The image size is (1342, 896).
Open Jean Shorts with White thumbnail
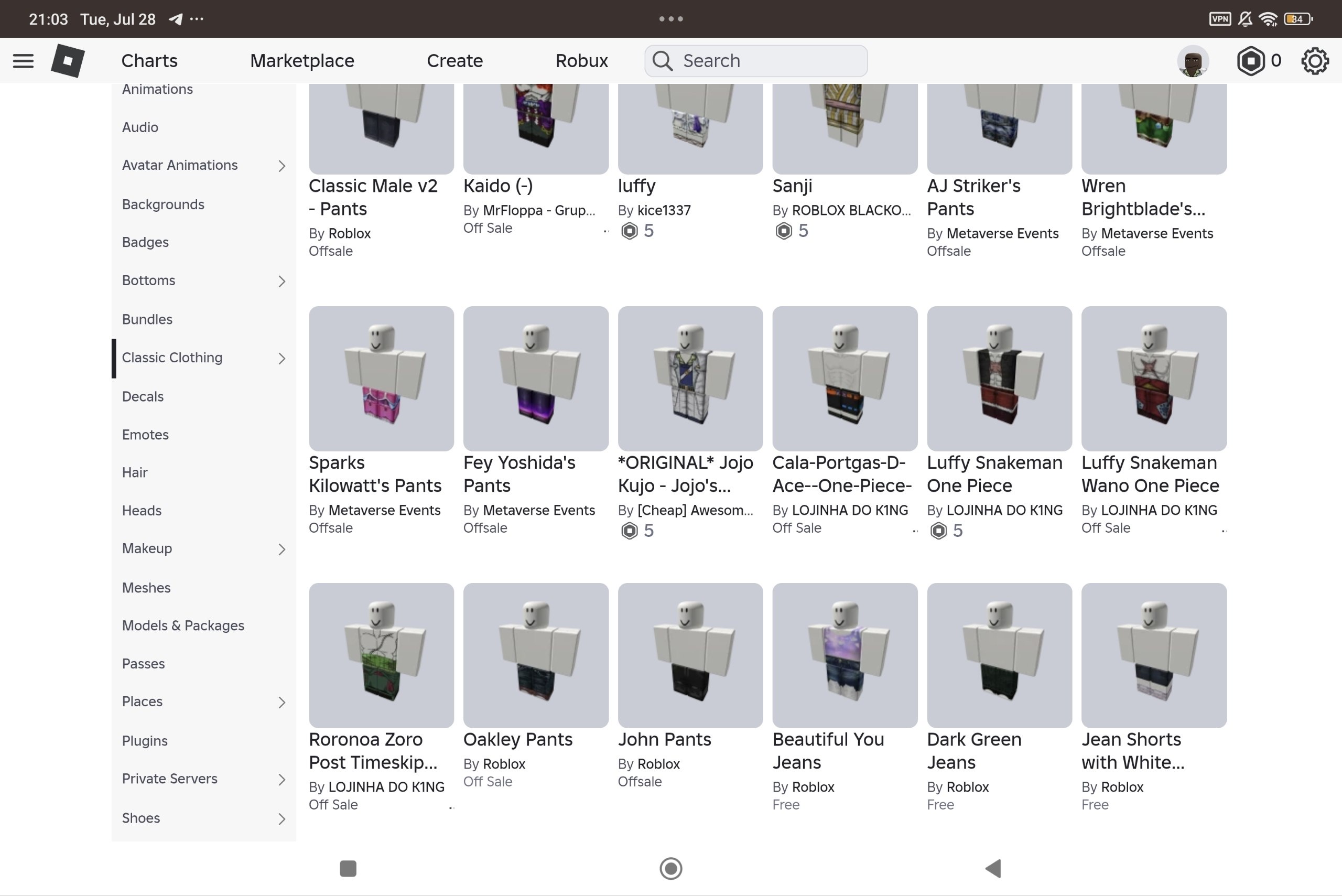1154,655
